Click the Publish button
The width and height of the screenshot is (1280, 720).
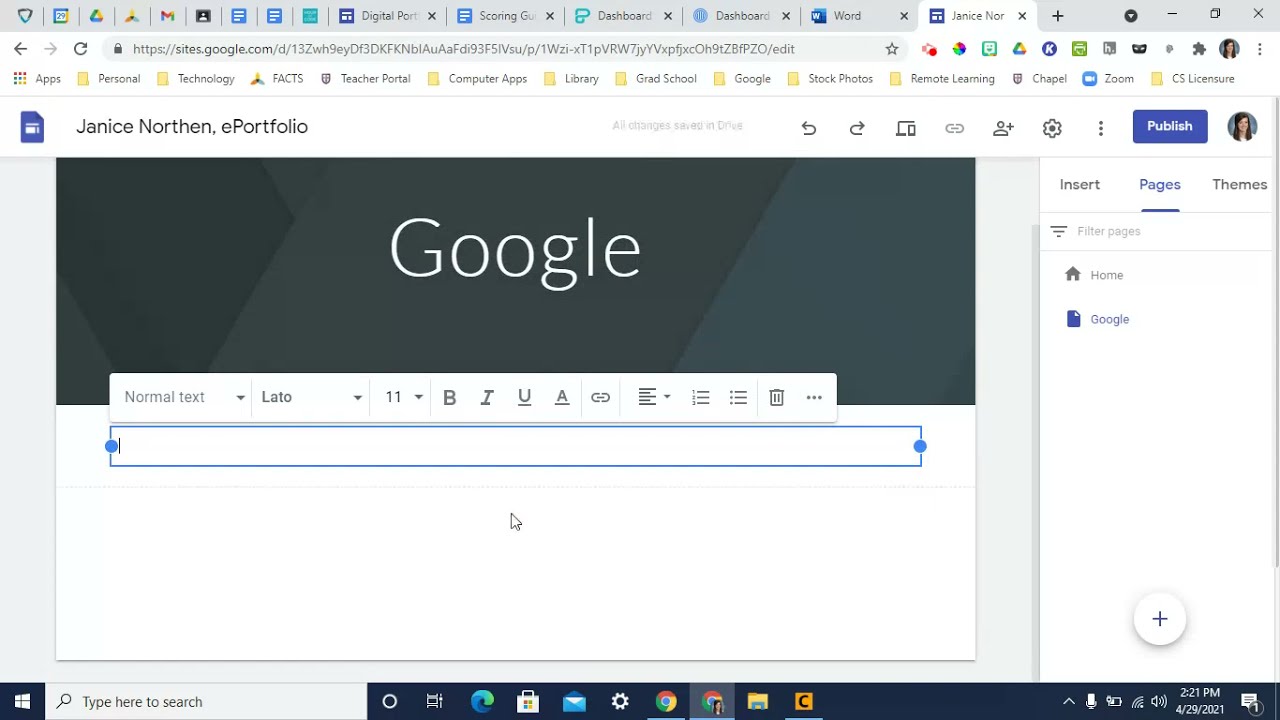coord(1170,126)
